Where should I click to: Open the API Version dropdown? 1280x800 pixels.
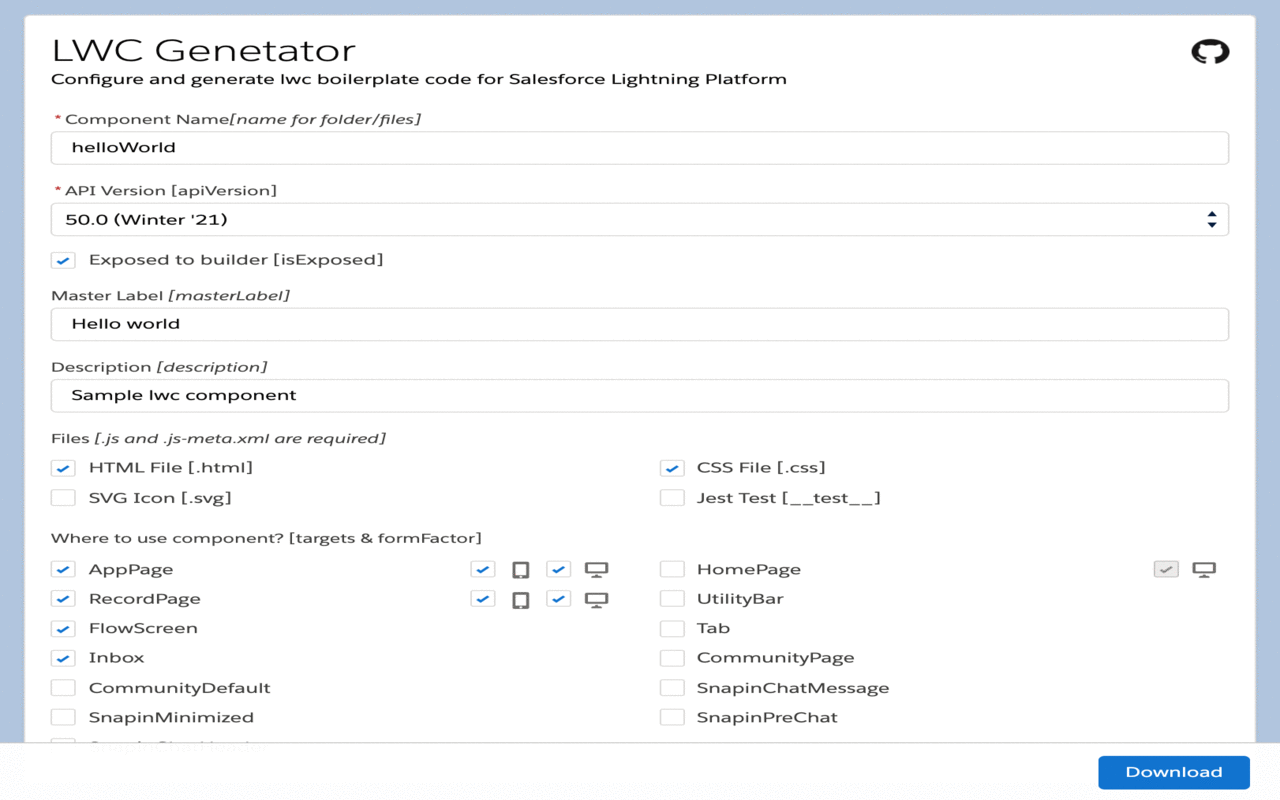point(640,220)
